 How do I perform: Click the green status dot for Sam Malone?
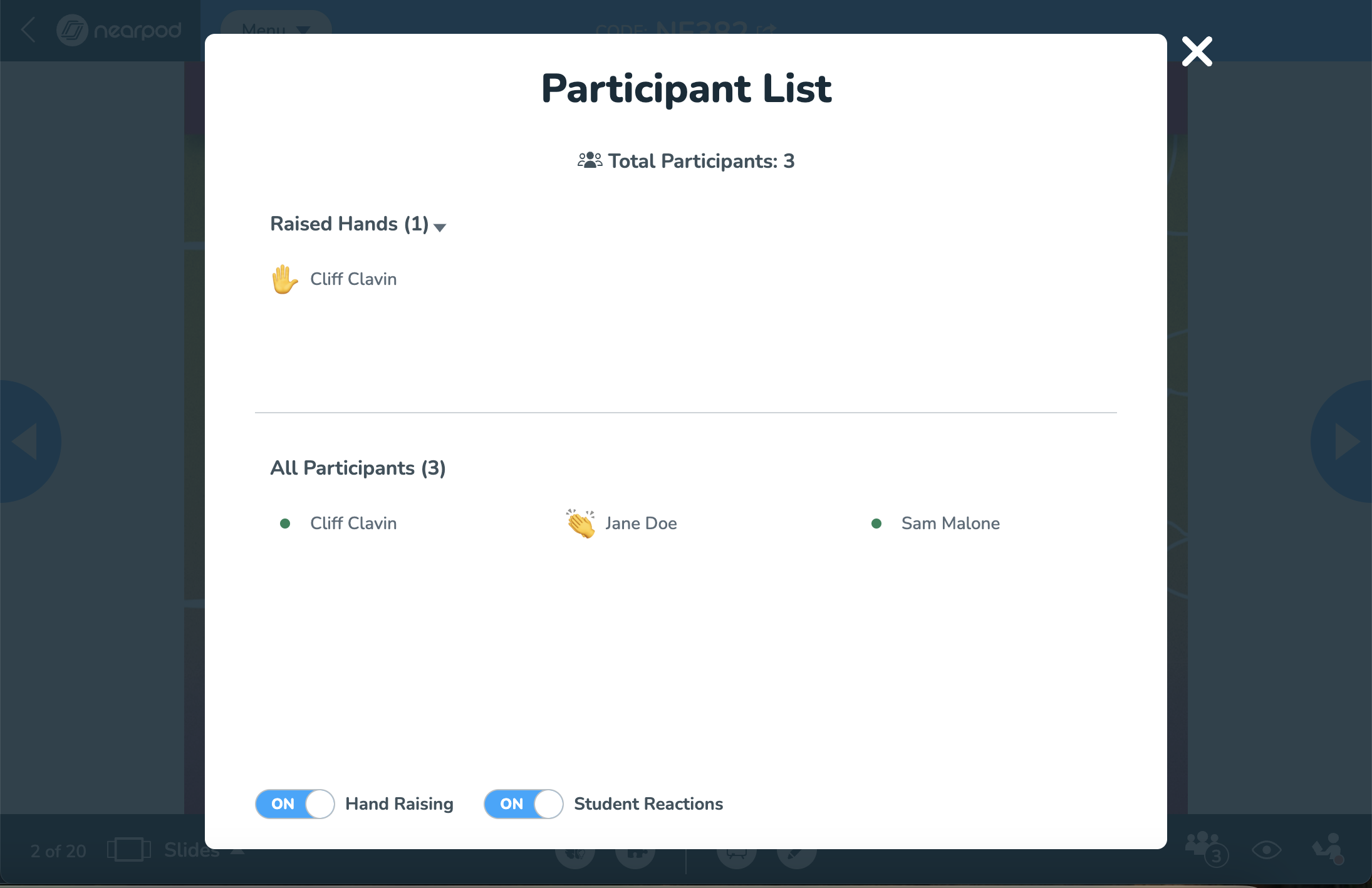pyautogui.click(x=876, y=524)
